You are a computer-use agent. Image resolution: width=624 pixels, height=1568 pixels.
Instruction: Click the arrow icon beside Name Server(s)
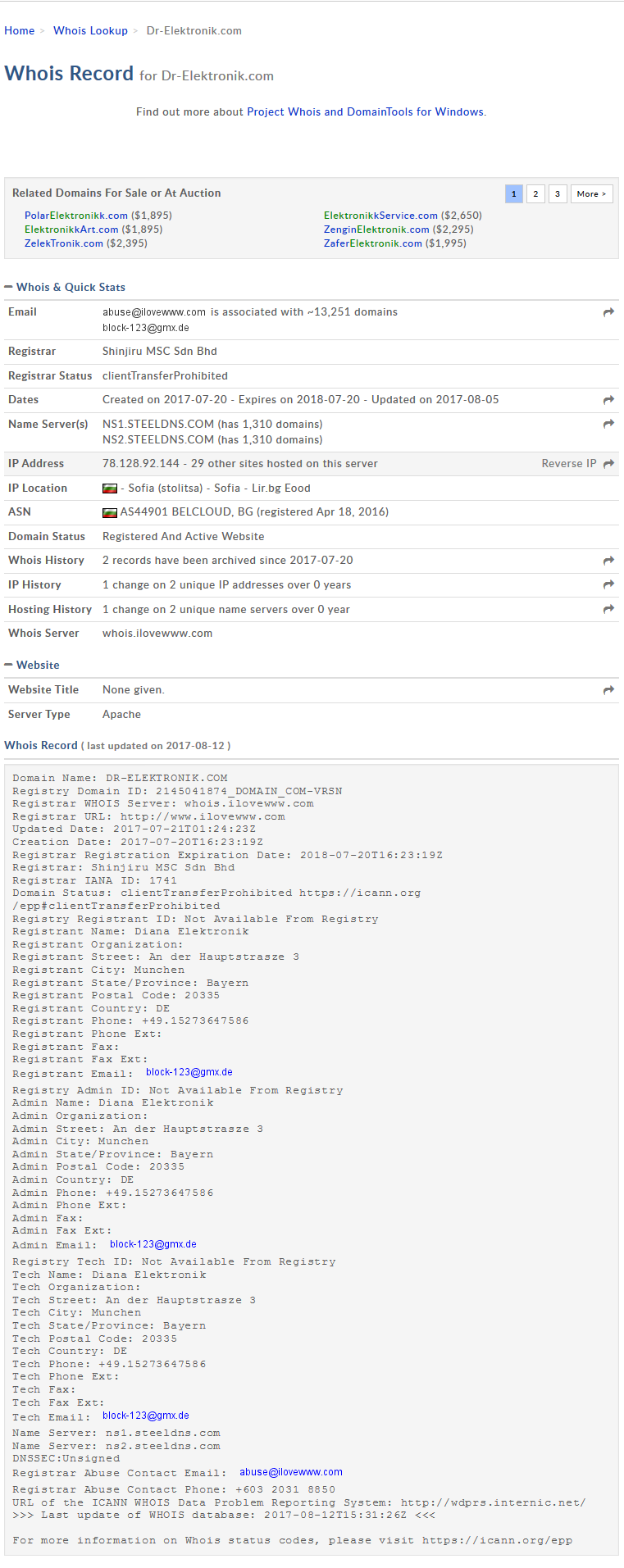[608, 424]
